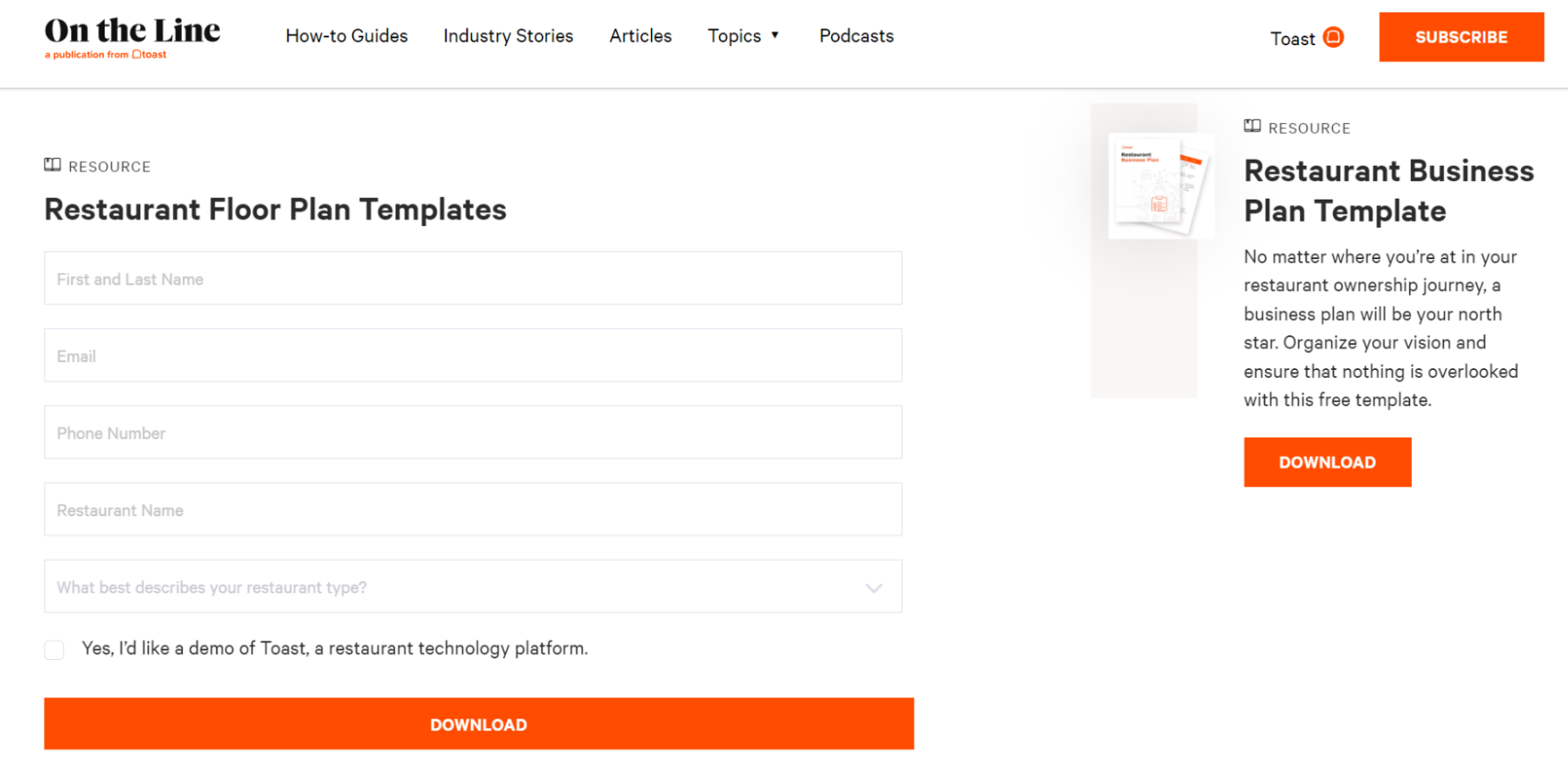The width and height of the screenshot is (1568, 778).
Task: Click the book icon above Floor Plan Templates
Action: pos(53,165)
